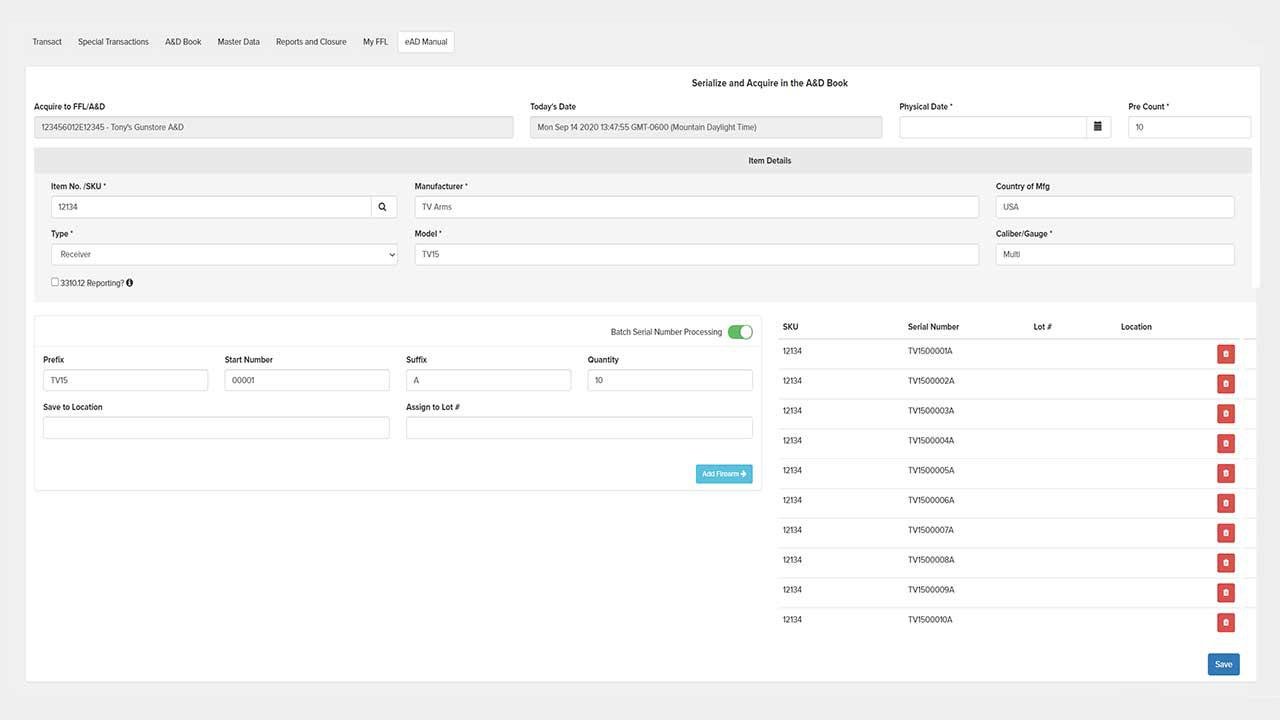Click the Suffix input field
This screenshot has height=720, width=1280.
coord(488,380)
